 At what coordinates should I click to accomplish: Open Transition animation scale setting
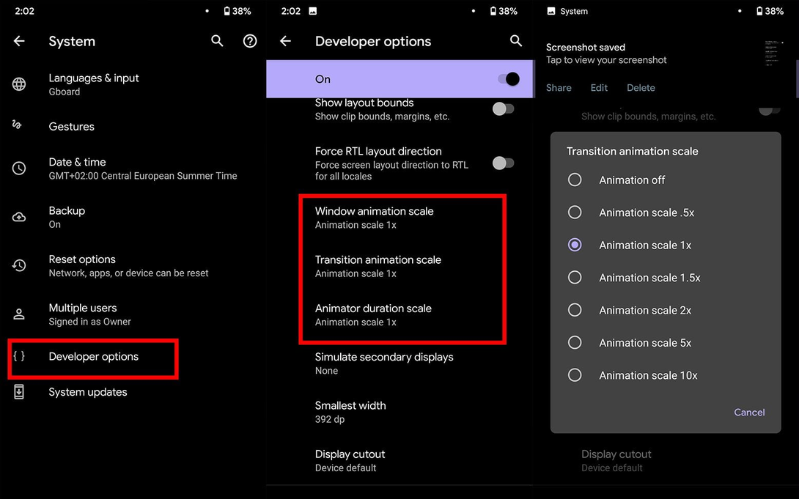coord(378,265)
